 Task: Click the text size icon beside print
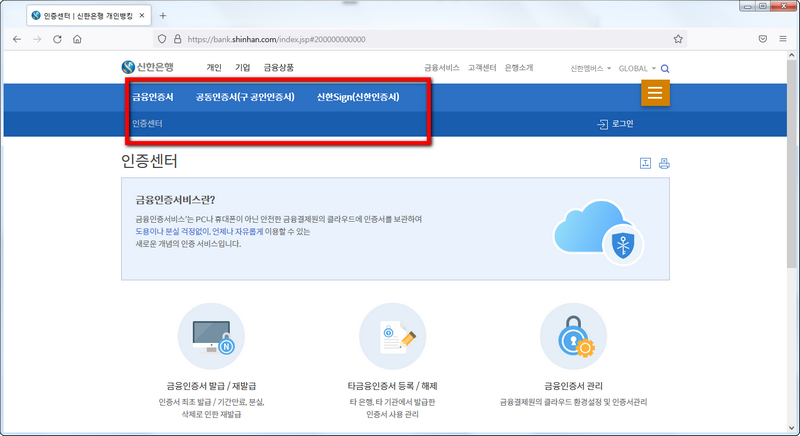click(x=645, y=163)
